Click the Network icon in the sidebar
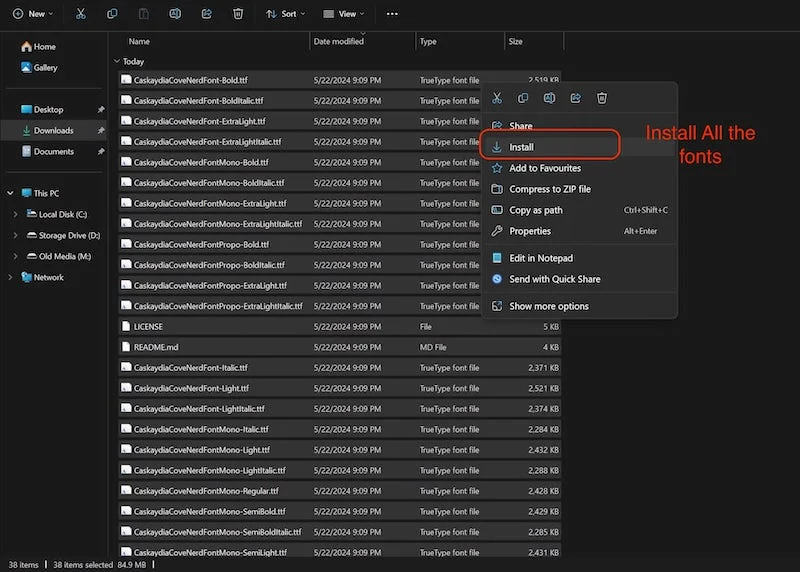The image size is (800, 572). 27,277
